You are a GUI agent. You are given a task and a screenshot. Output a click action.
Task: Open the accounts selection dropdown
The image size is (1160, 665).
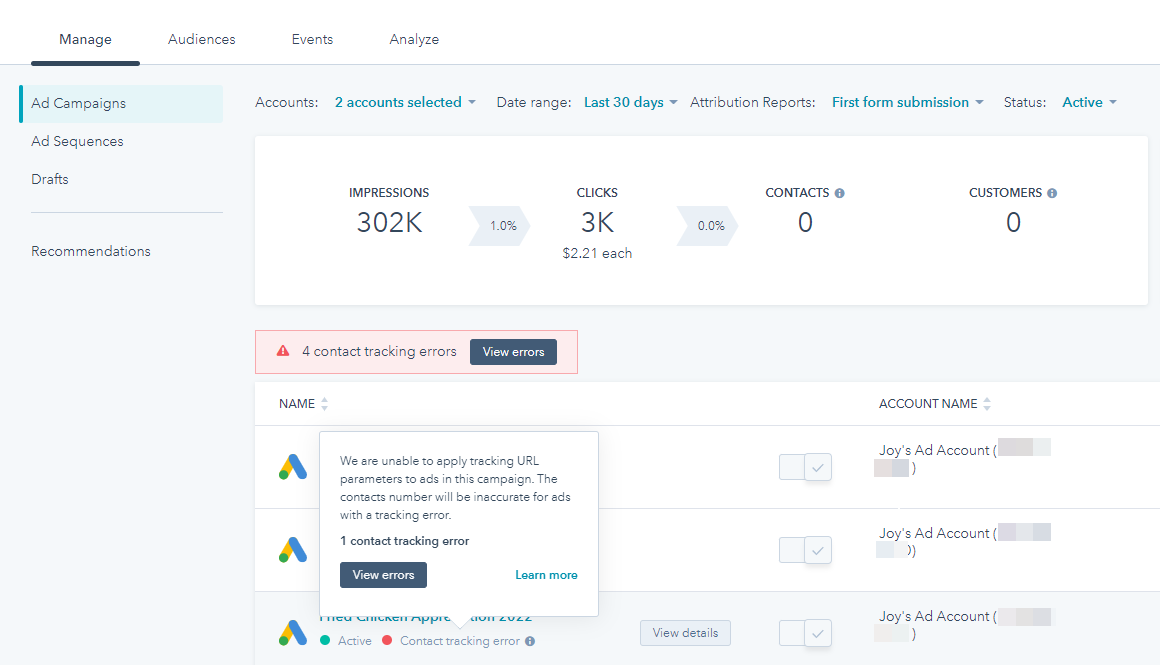pyautogui.click(x=404, y=102)
